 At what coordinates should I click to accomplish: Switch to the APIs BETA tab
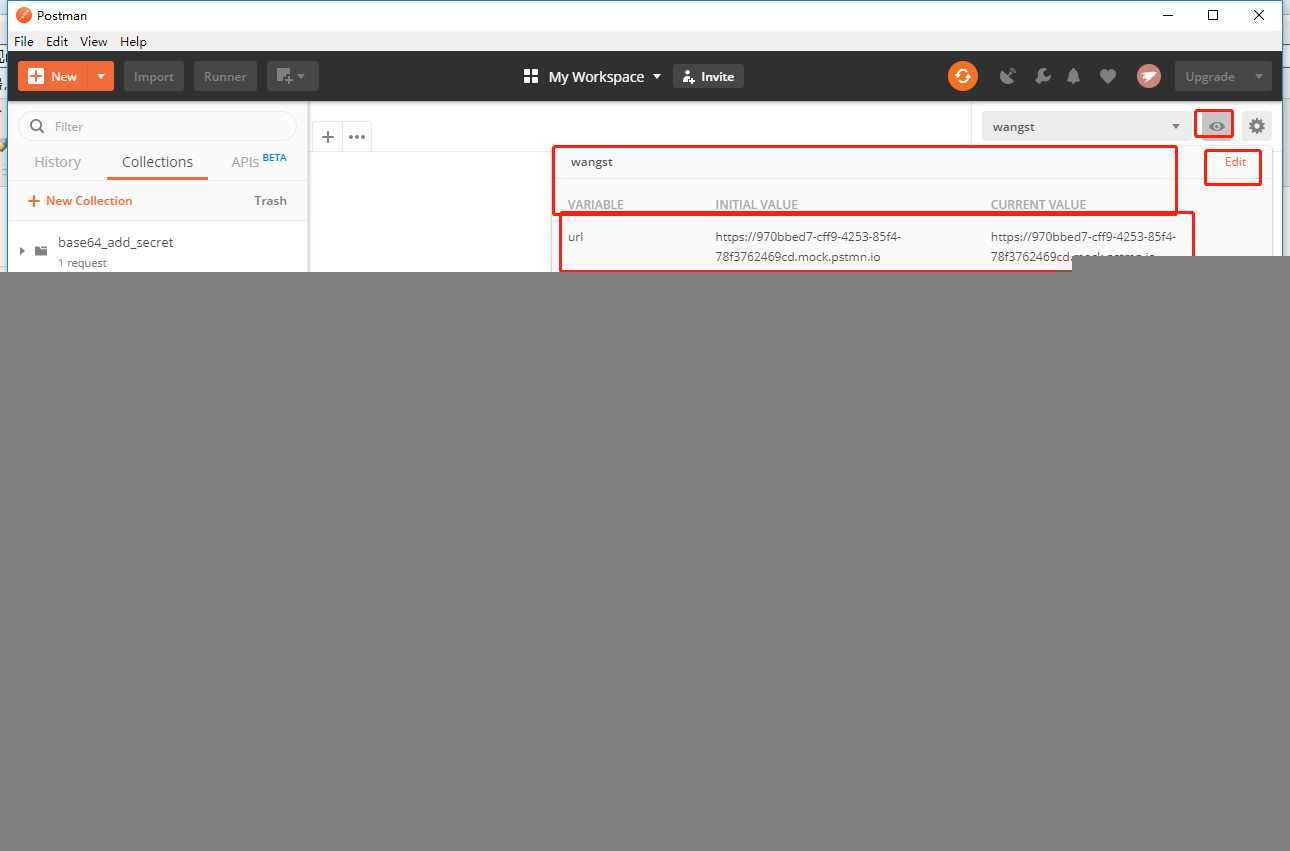[258, 161]
